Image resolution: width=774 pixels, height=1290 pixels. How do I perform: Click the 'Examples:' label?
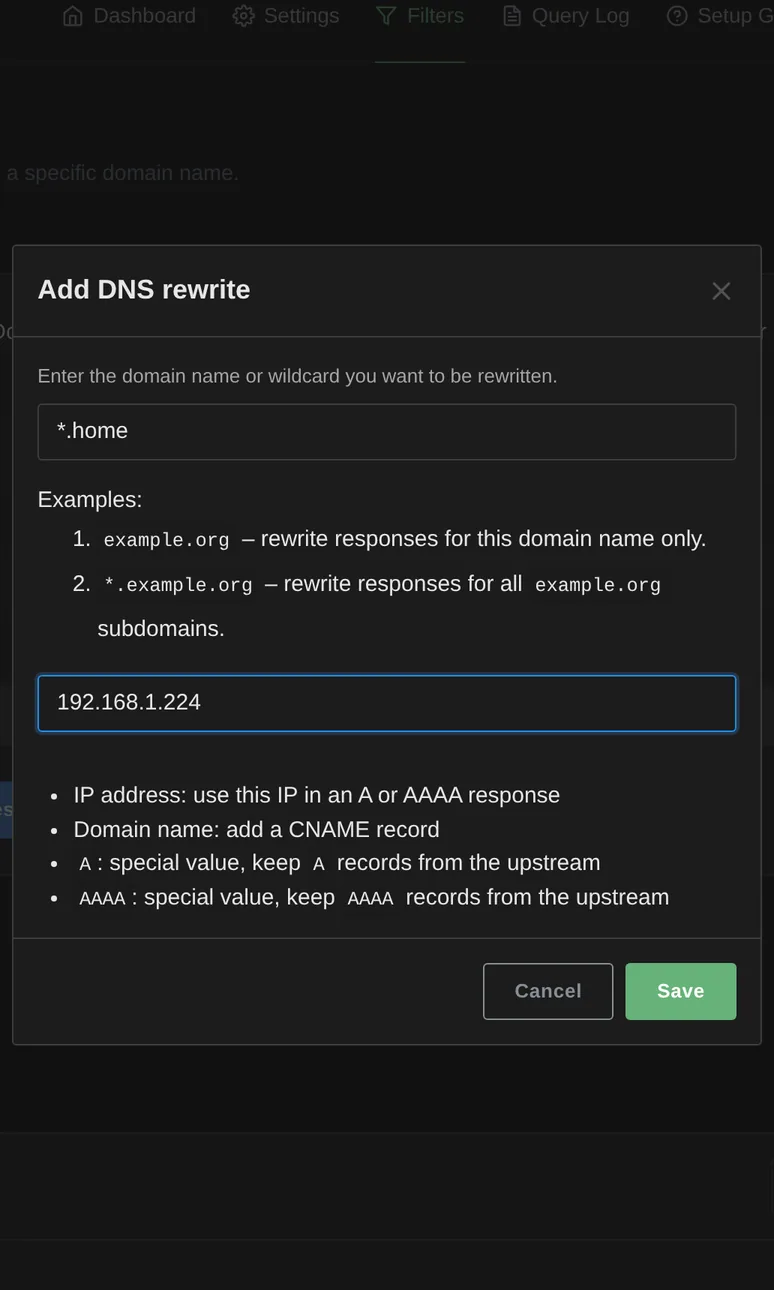[90, 499]
